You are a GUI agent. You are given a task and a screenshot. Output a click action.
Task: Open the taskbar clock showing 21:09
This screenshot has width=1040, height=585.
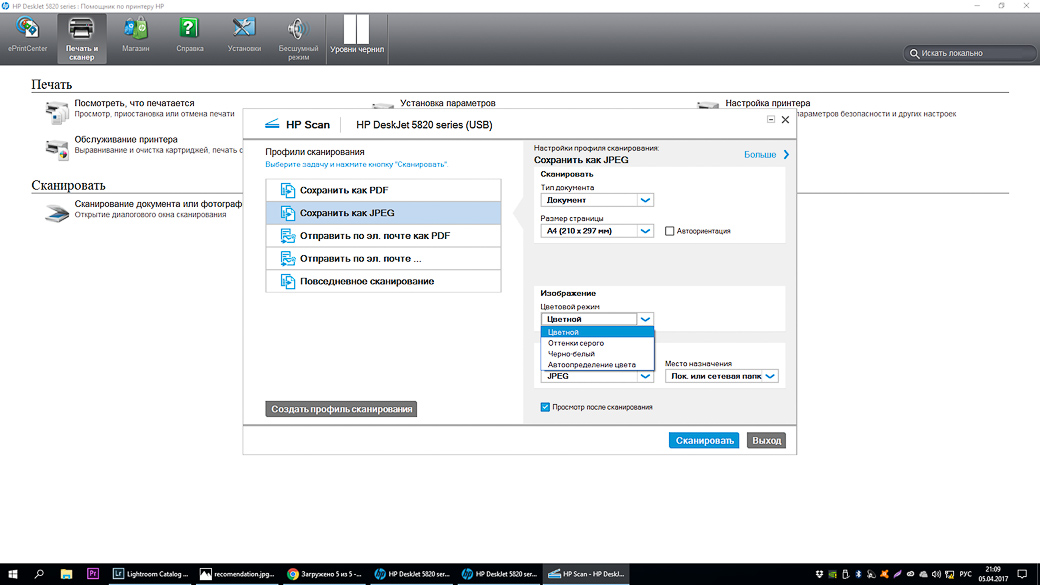(993, 574)
